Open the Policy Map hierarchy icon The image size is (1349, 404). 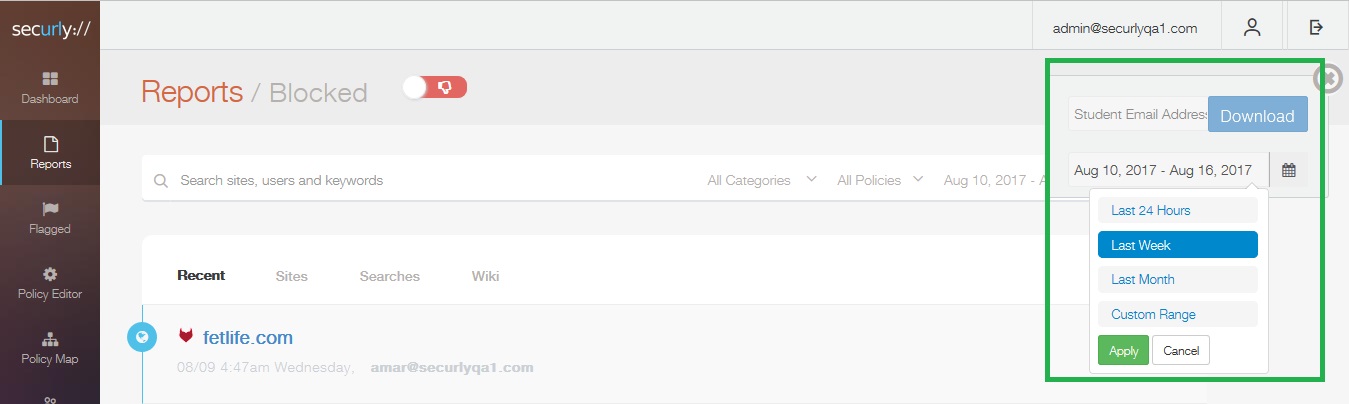click(x=50, y=339)
